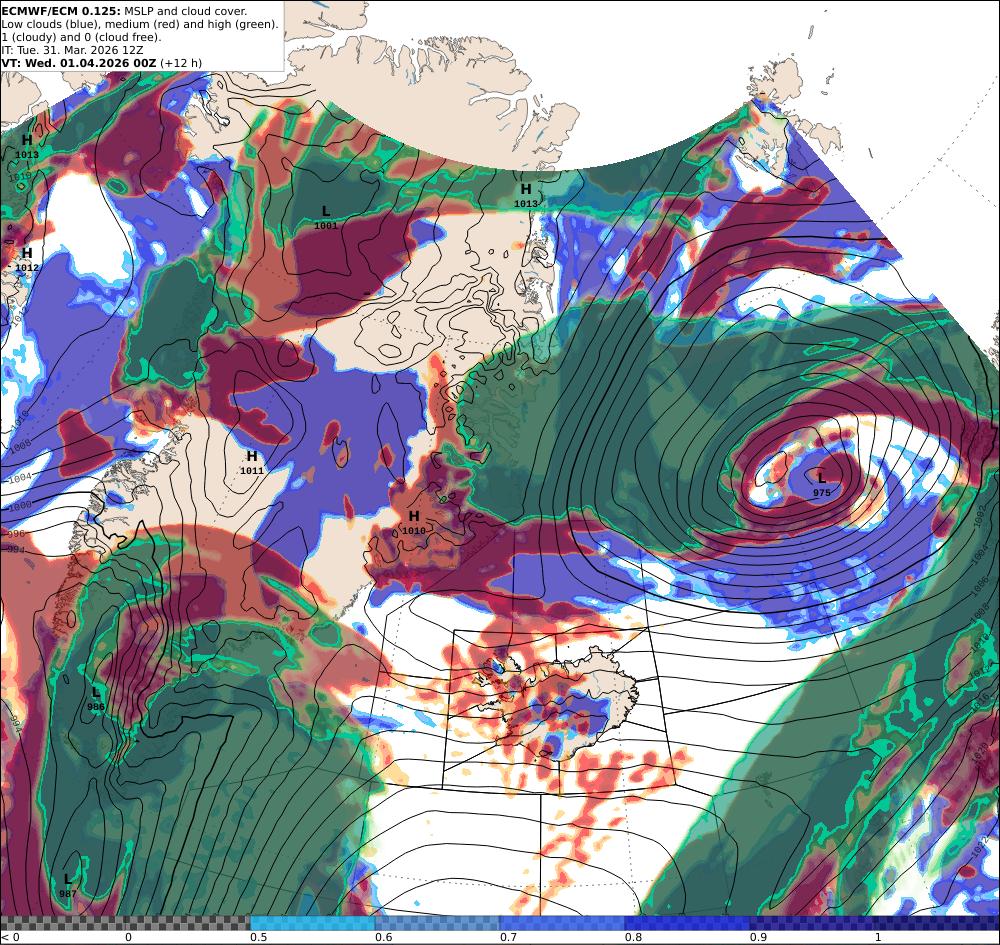Select the 'IT: Tue. 31. Mar. 2026 12Z' initialization time

coord(72,50)
